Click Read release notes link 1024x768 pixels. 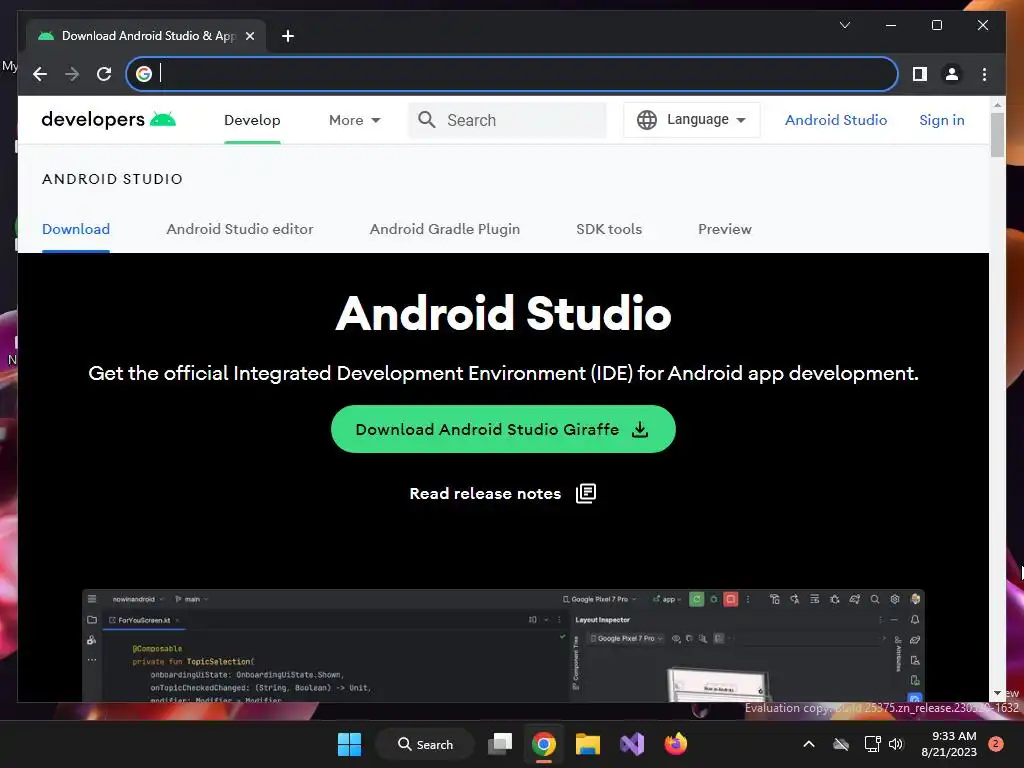click(485, 494)
